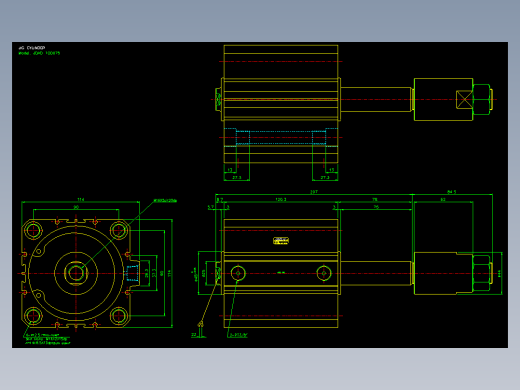Click the yellow nameplate label on cylinder body
The height and width of the screenshot is (390, 520).
pos(281,240)
